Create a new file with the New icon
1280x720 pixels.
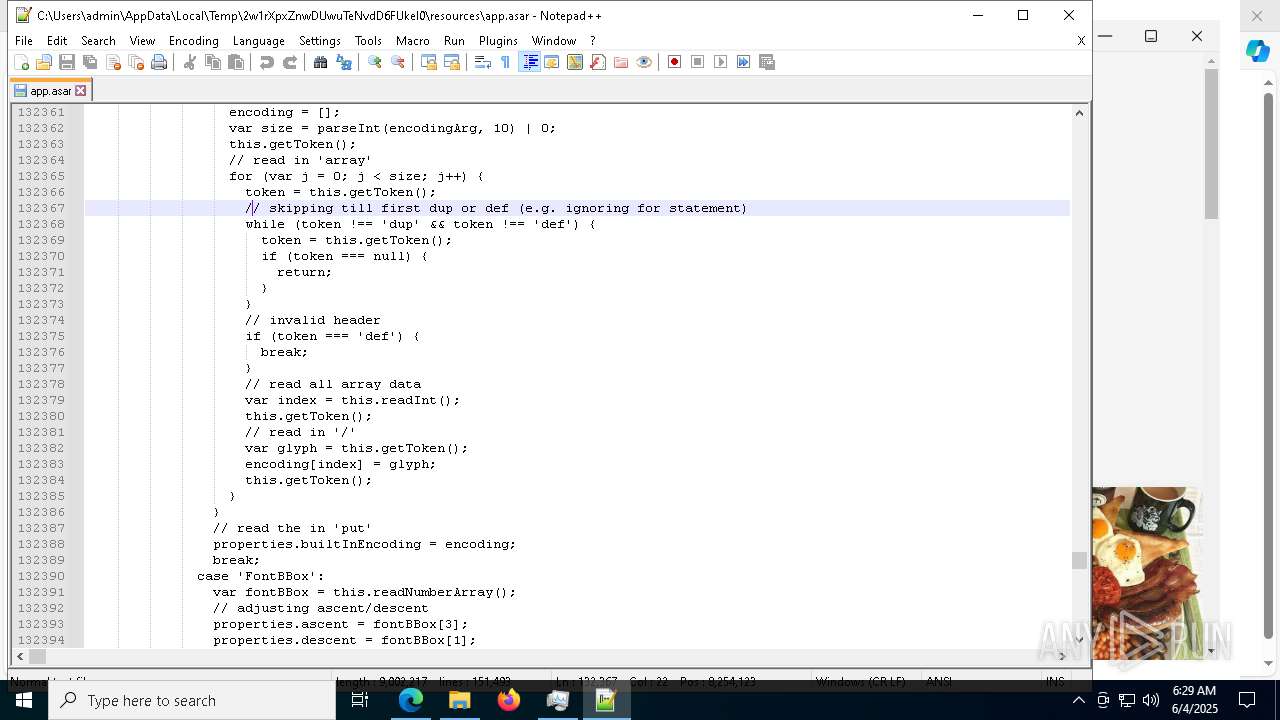pos(21,62)
